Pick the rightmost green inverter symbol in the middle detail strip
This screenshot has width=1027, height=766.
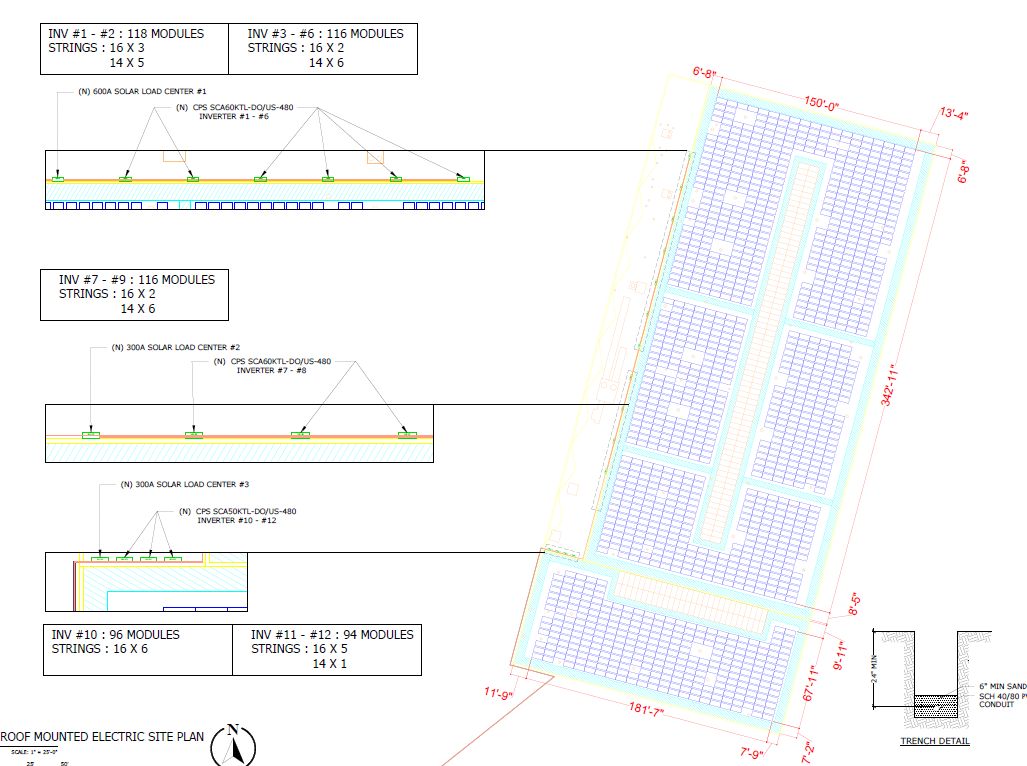pyautogui.click(x=406, y=435)
